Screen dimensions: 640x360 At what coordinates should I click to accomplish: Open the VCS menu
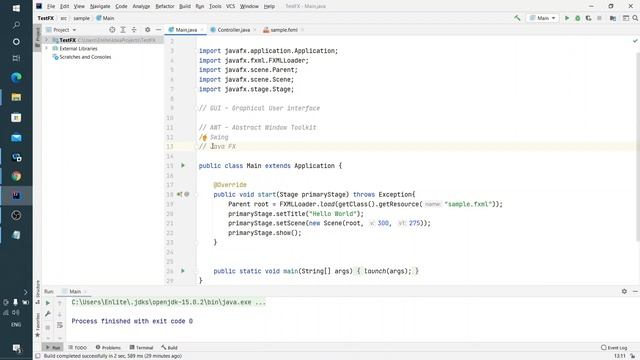tap(230, 6)
